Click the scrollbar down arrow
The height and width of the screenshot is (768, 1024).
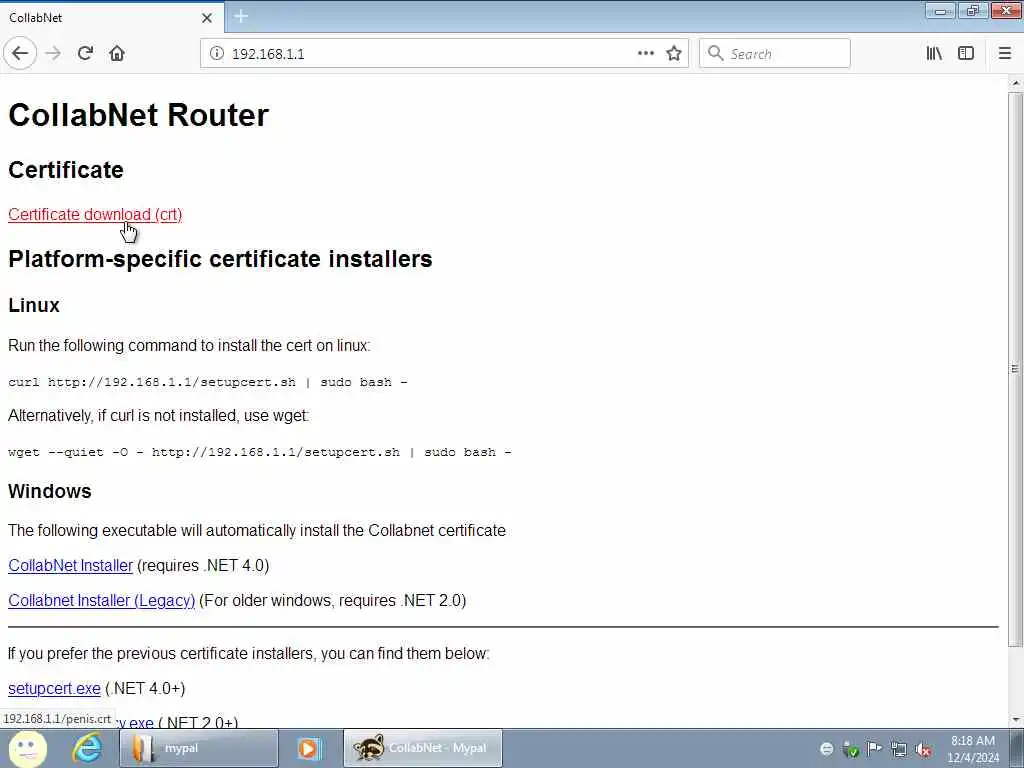click(x=1016, y=720)
